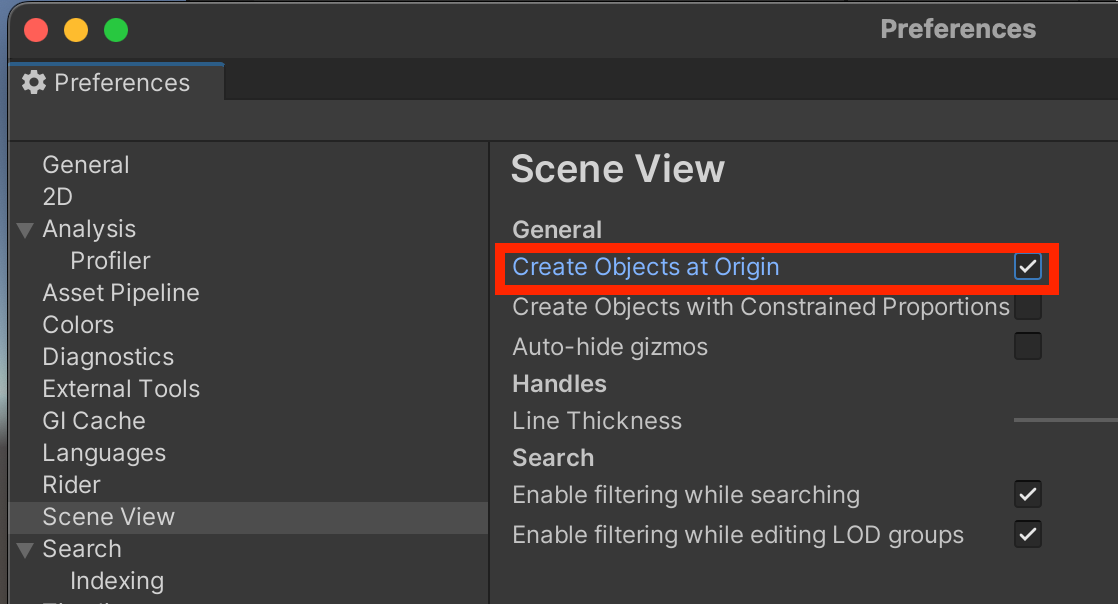Switch to the Preferences tab
The width and height of the screenshot is (1118, 604).
[x=115, y=83]
